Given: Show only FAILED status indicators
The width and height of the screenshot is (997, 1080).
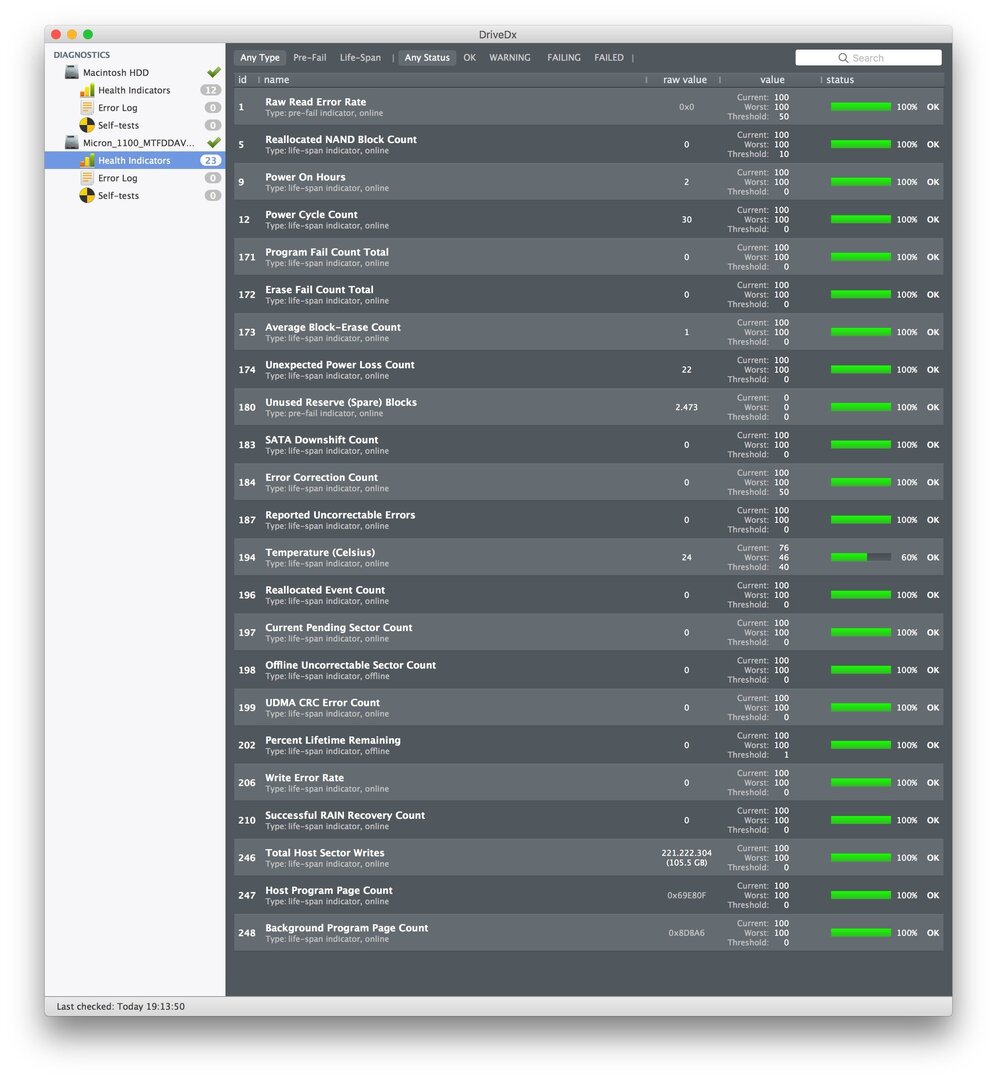Looking at the screenshot, I should 609,58.
